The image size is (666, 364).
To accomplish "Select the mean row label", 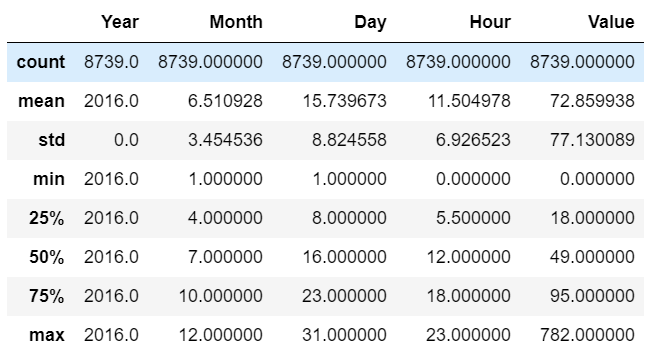I will click(42, 101).
